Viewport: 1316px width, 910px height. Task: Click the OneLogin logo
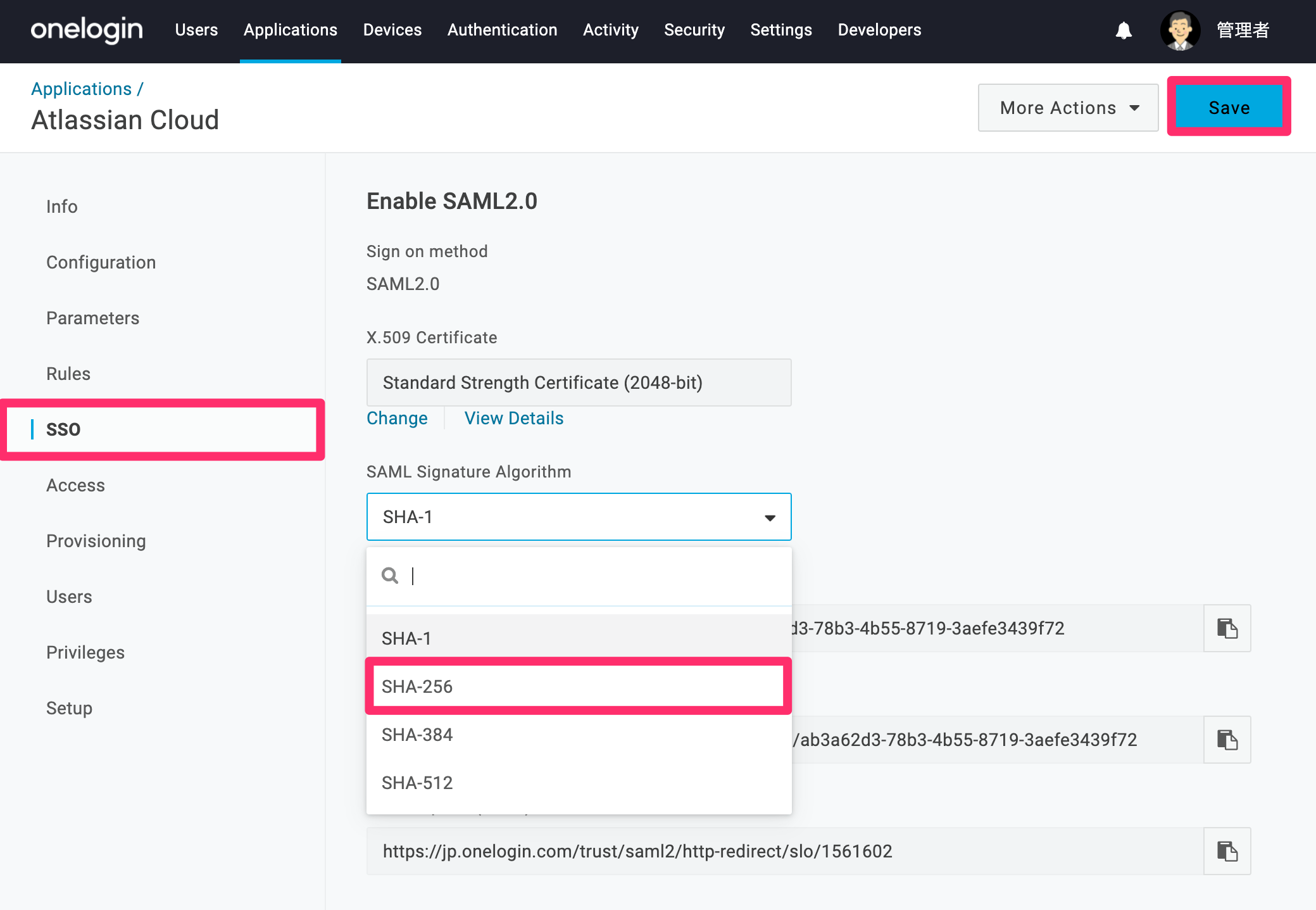(x=87, y=30)
